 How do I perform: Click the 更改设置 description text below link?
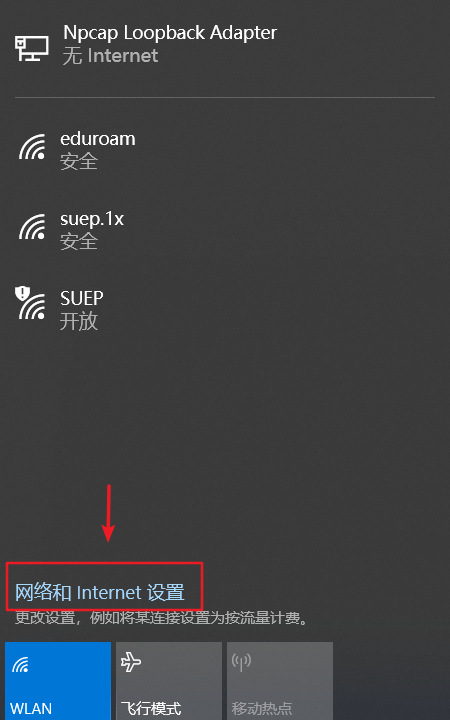click(x=161, y=618)
